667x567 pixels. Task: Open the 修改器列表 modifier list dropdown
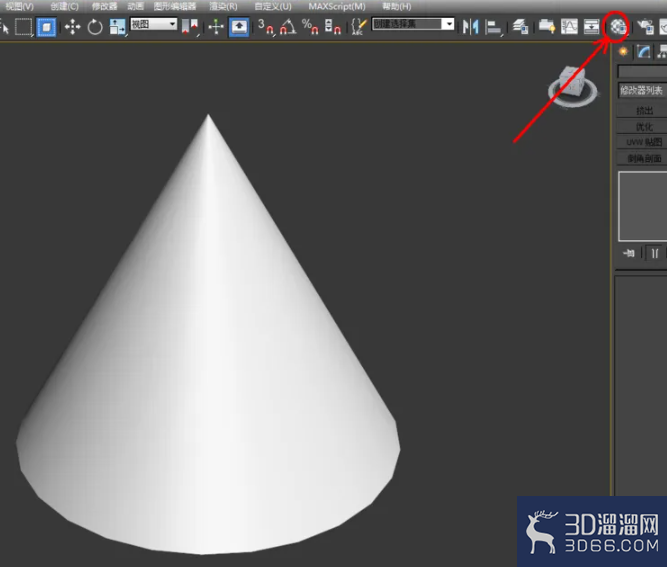[x=642, y=90]
